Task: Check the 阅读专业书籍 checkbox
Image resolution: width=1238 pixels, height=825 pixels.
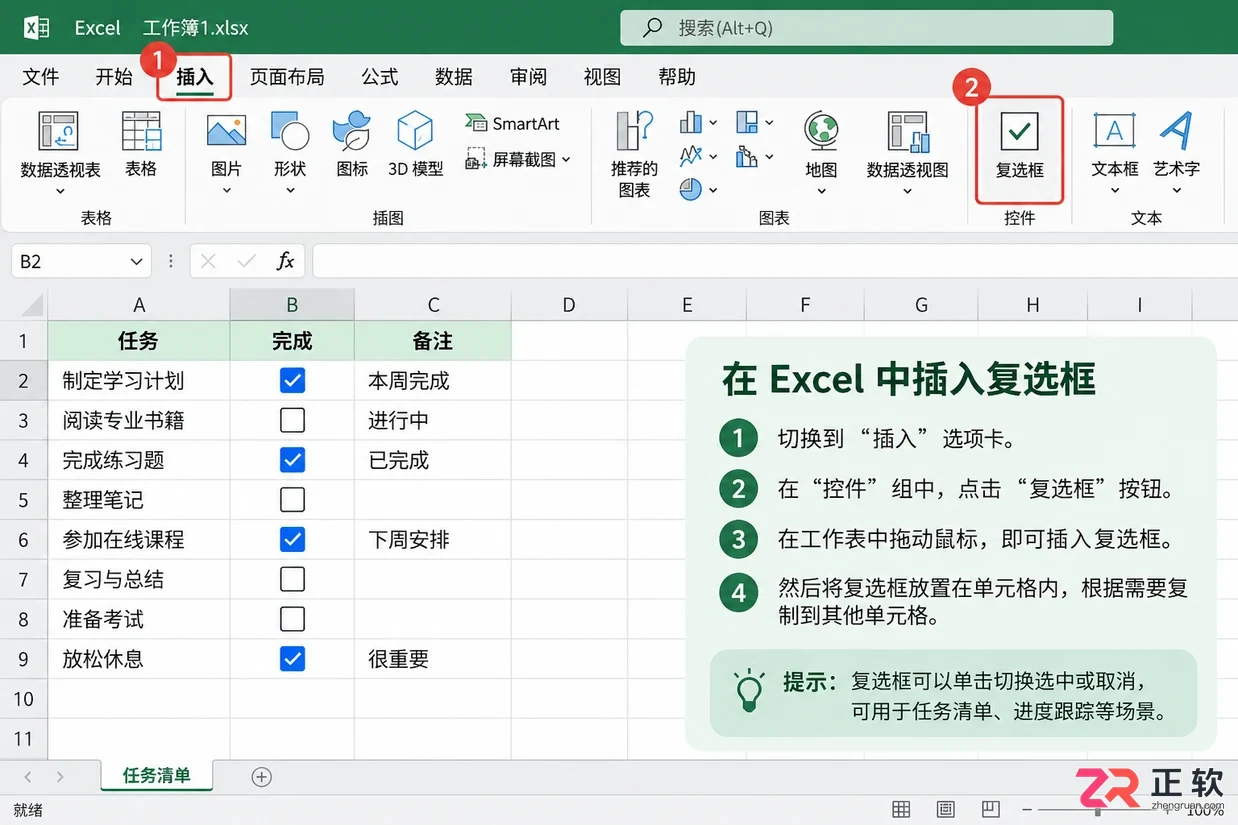Action: click(x=292, y=420)
